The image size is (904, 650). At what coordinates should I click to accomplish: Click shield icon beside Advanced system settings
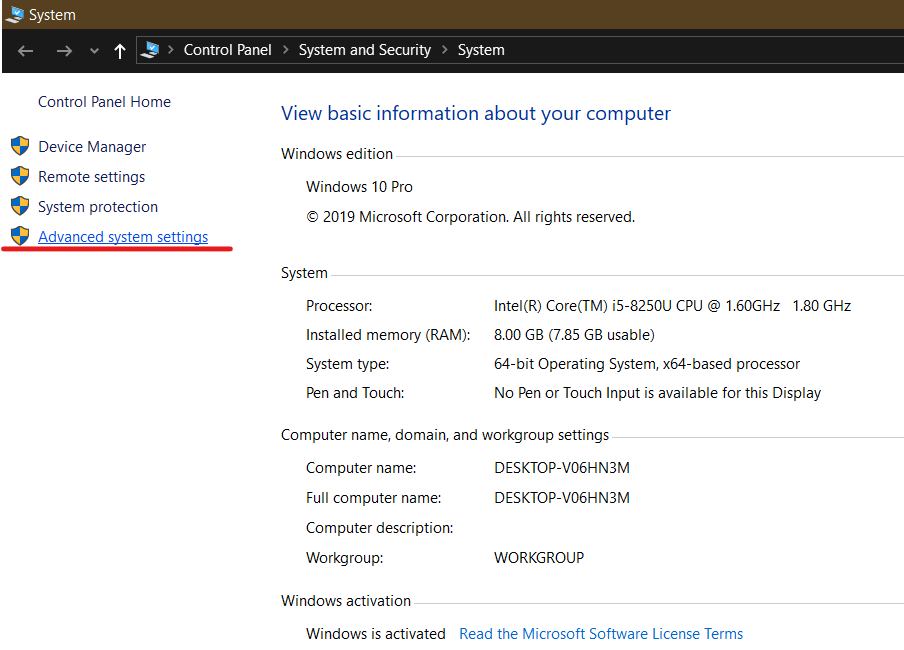point(20,236)
